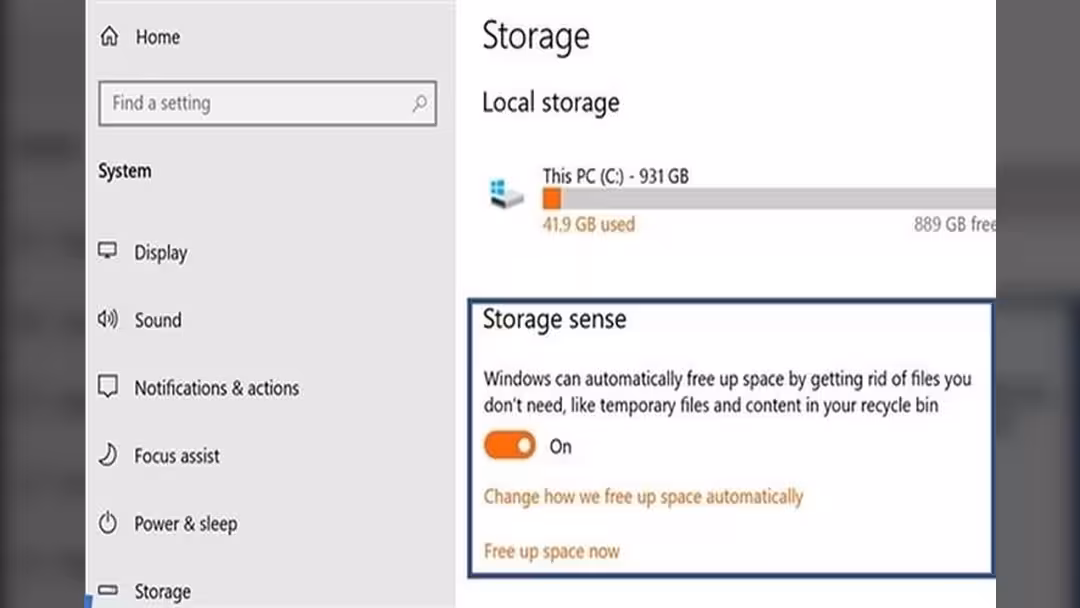This screenshot has height=608, width=1080.
Task: Select Focus assist in sidebar
Action: tap(177, 456)
